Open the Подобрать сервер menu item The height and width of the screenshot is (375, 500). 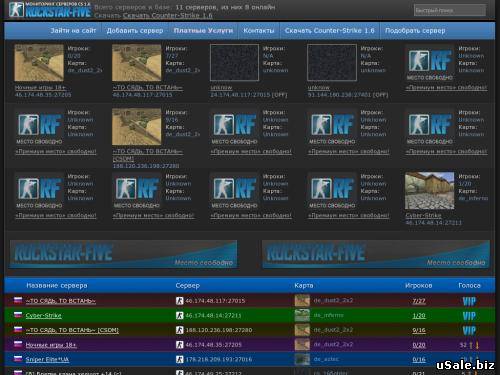click(x=415, y=31)
